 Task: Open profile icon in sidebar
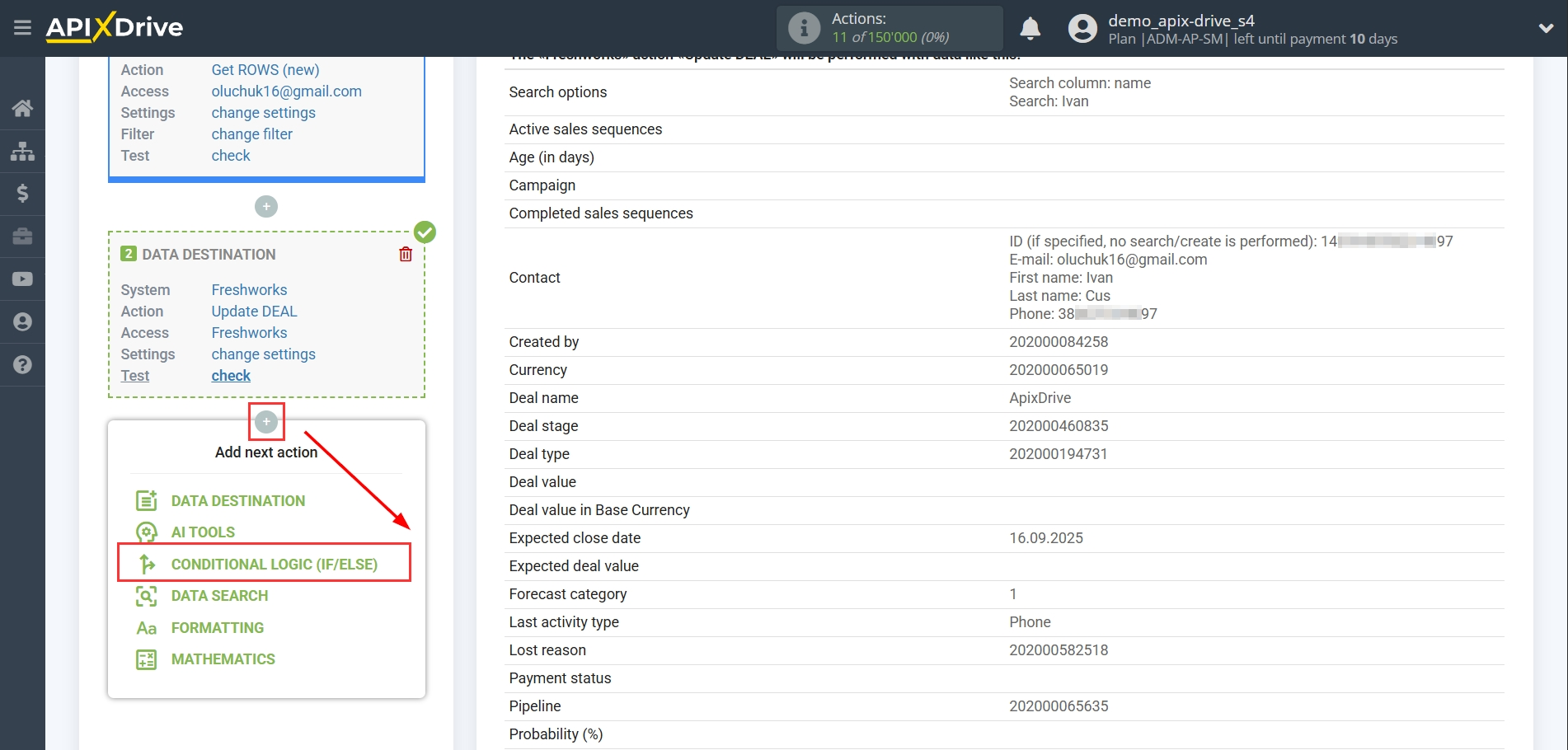[22, 322]
